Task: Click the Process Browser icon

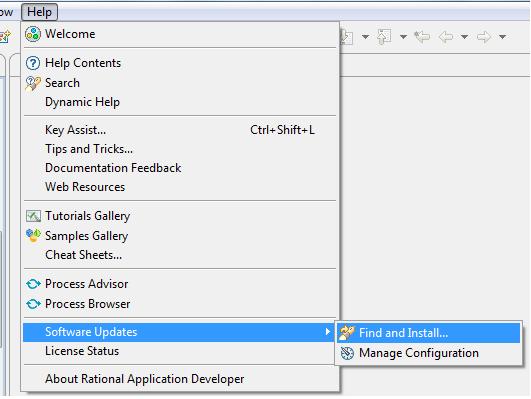Action: (33, 304)
